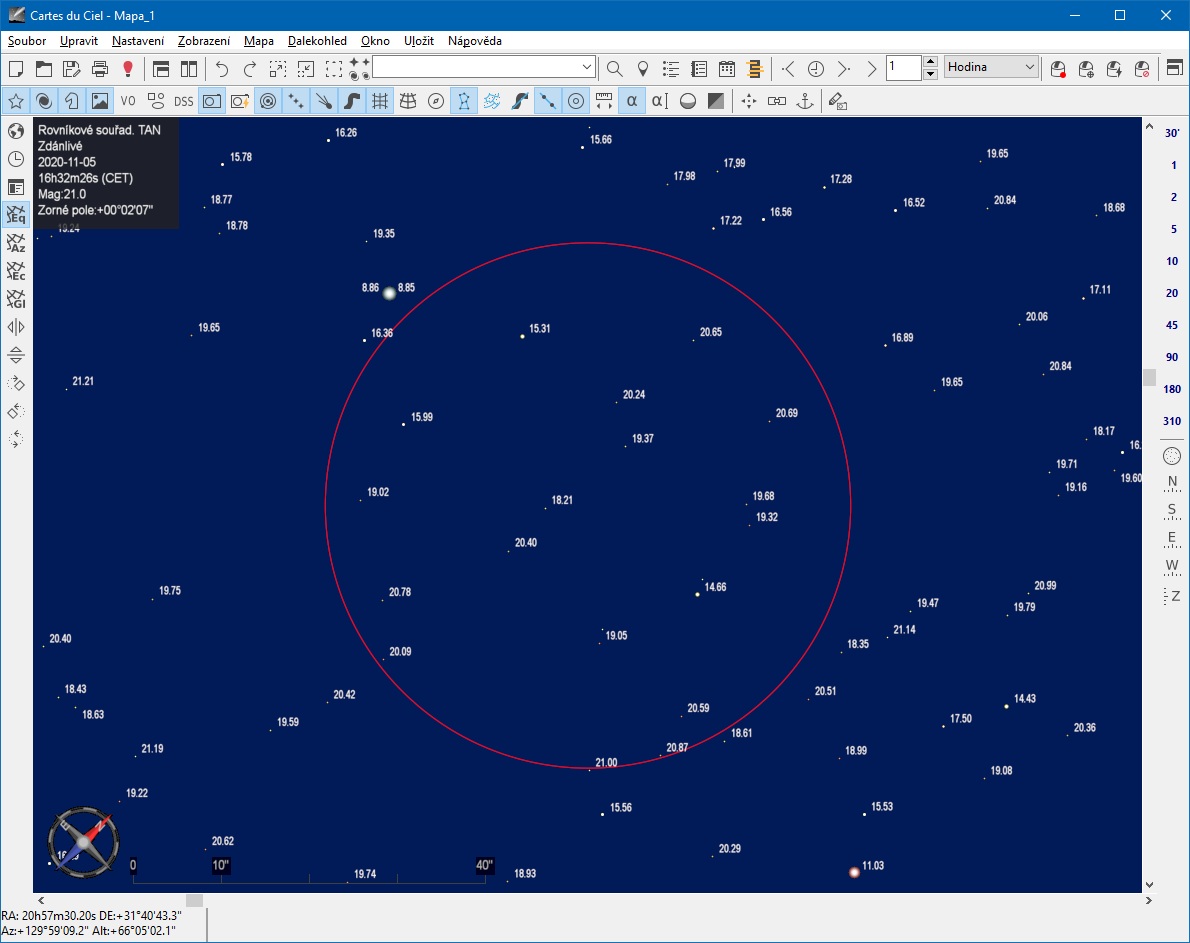Click the vertical scrollbar thumb
The image size is (1190, 943).
click(1149, 377)
